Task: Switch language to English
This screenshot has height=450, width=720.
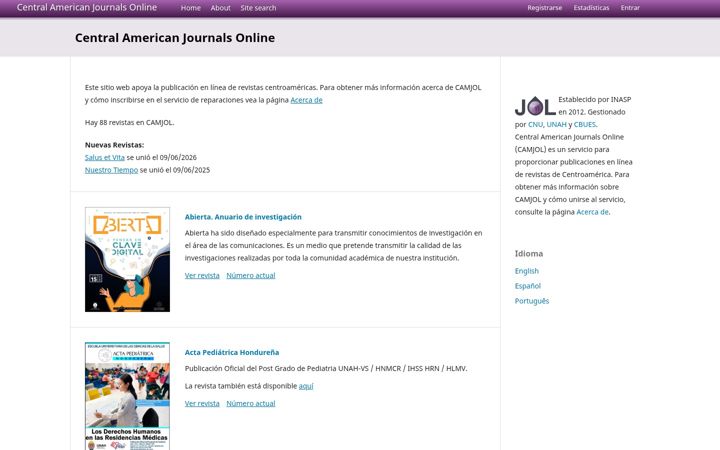Action: point(527,271)
